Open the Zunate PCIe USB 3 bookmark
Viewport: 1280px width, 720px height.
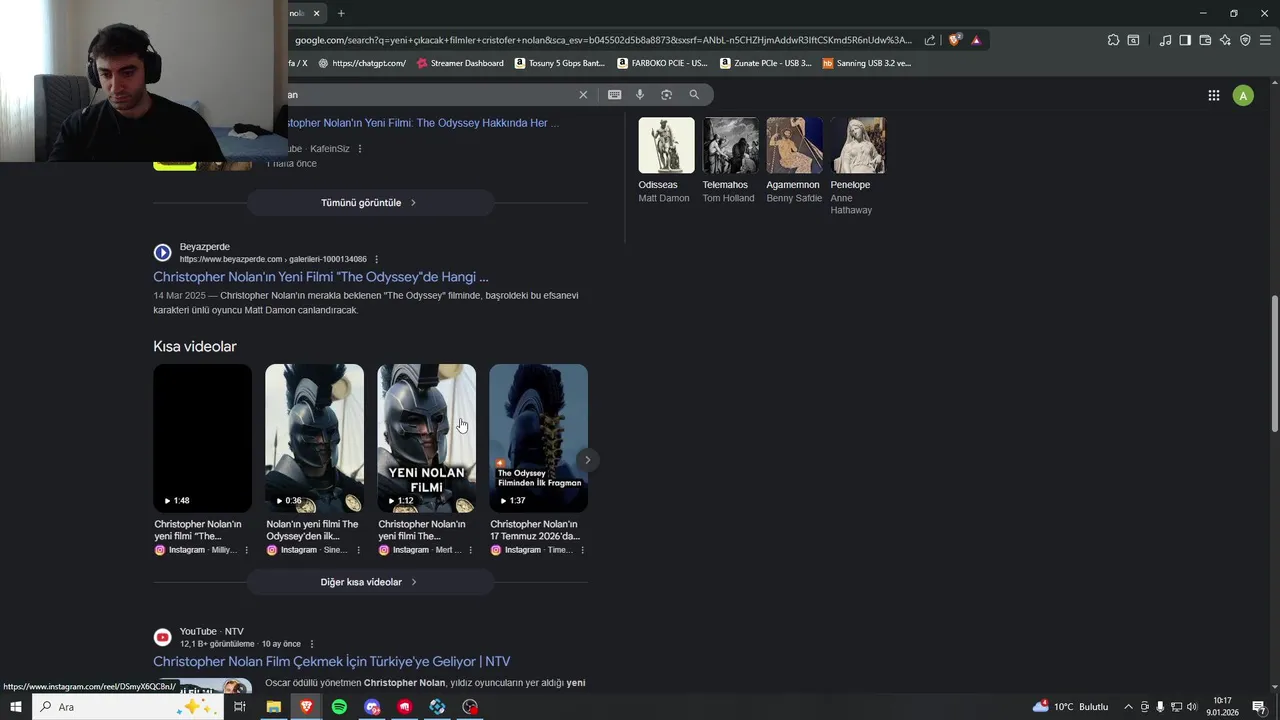pos(765,63)
